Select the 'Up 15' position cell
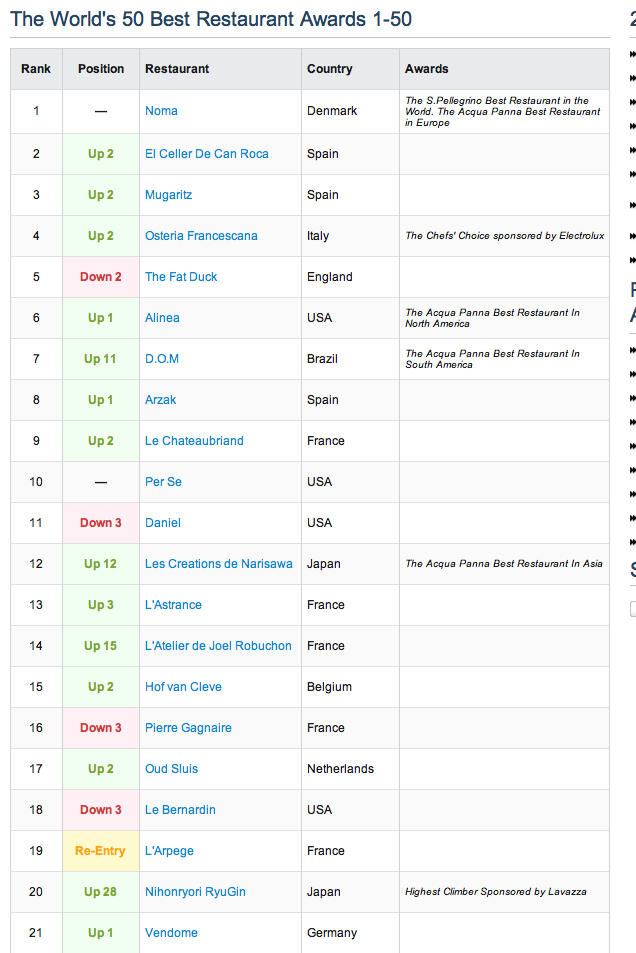This screenshot has width=636, height=953. (101, 646)
